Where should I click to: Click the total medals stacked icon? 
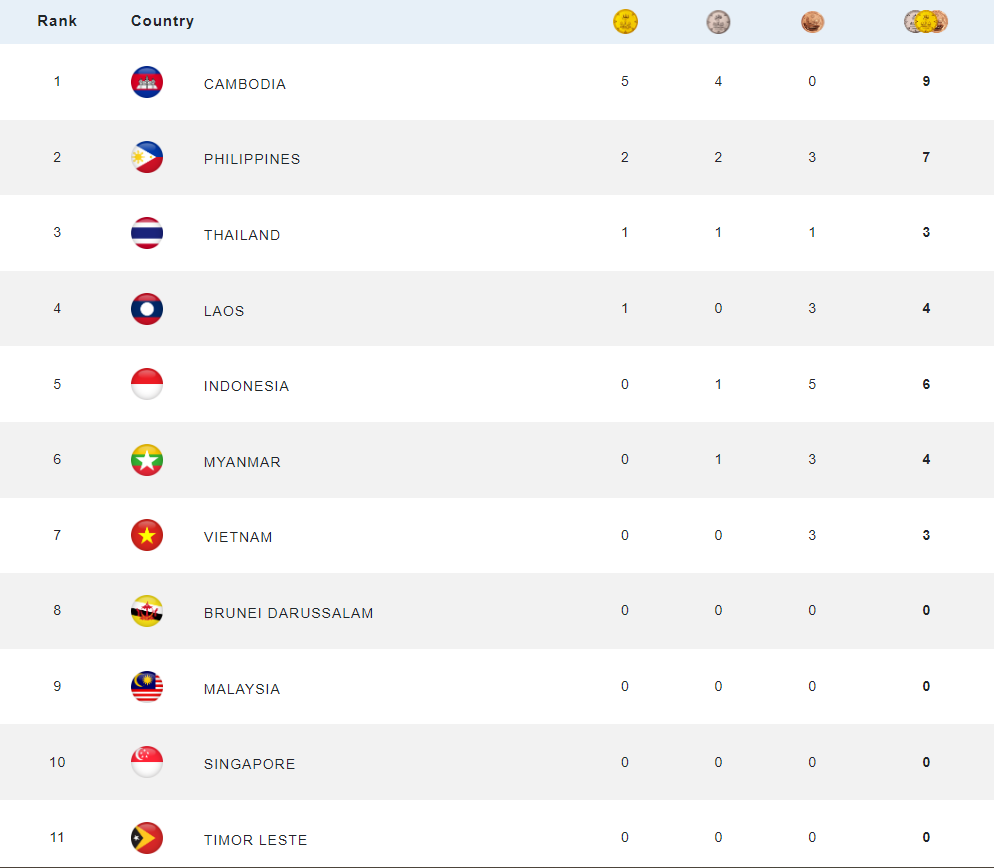pyautogui.click(x=926, y=22)
